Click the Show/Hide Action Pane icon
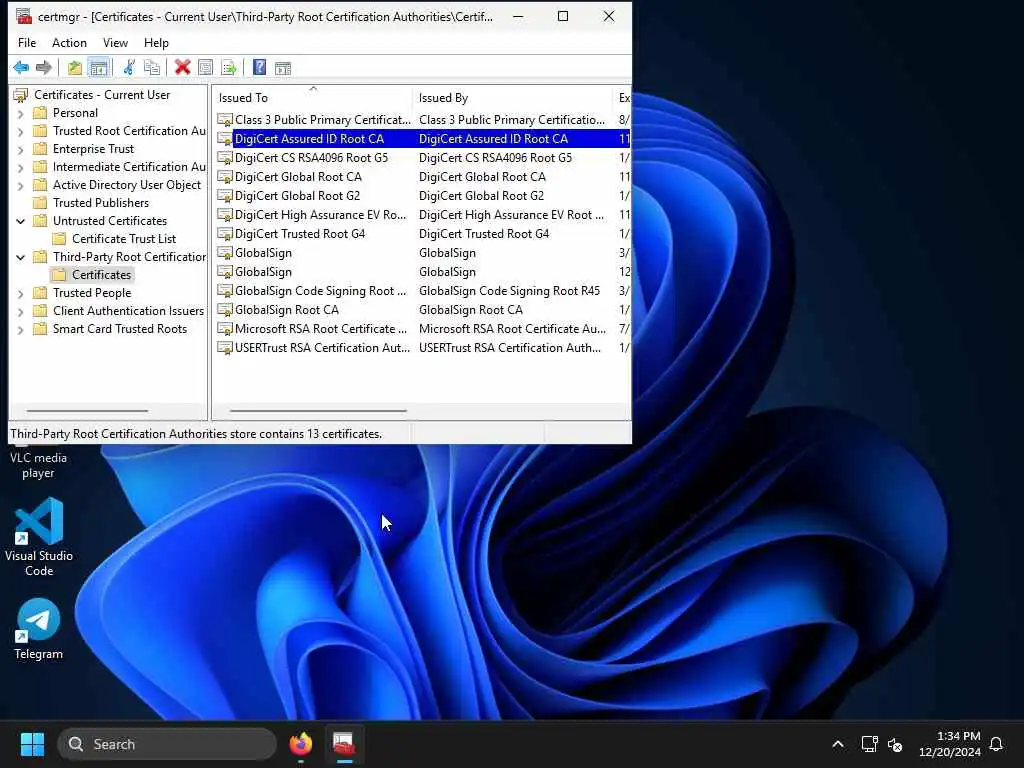The width and height of the screenshot is (1024, 768). 283,67
